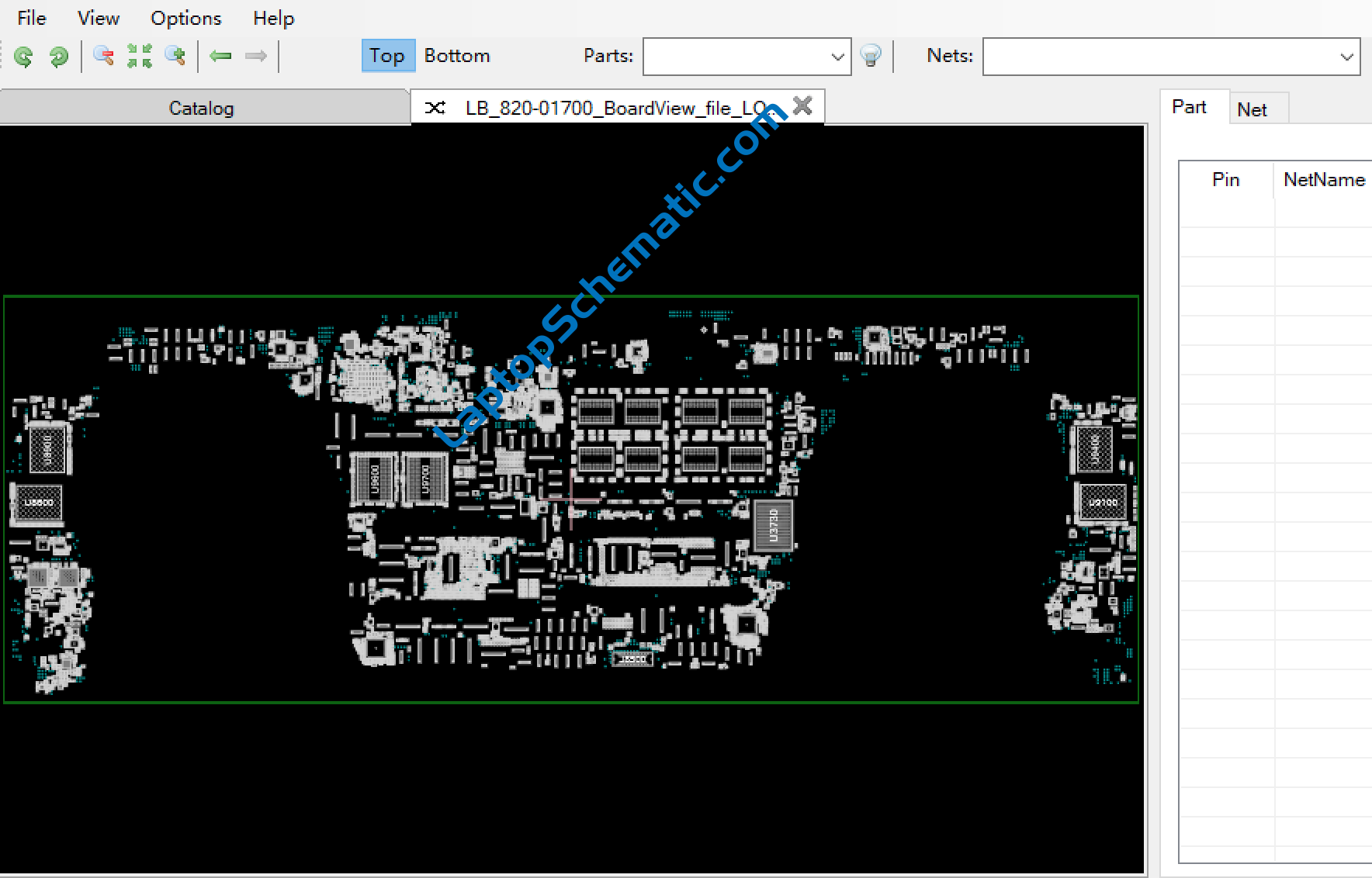Open the Options menu
This screenshot has width=1372, height=878.
point(186,18)
